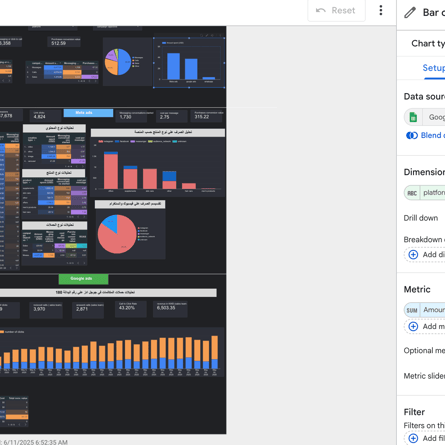Viewport: 445px width, 445px height.
Task: Click the Chart types header
Action: [428, 43]
